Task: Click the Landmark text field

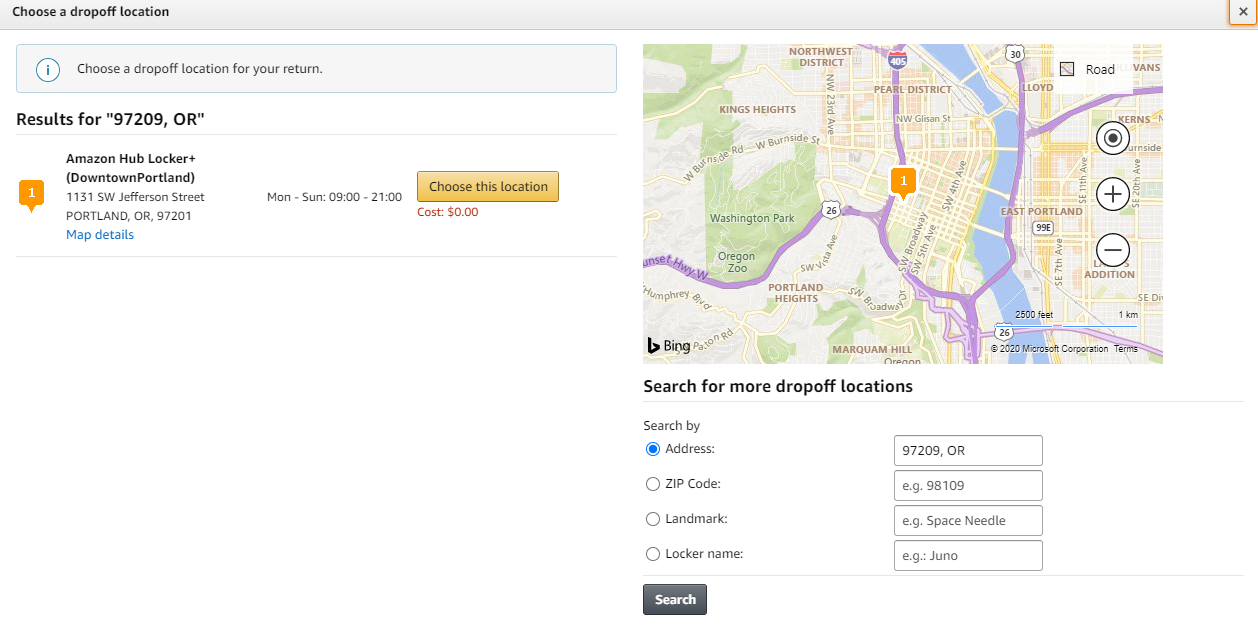Action: [967, 521]
